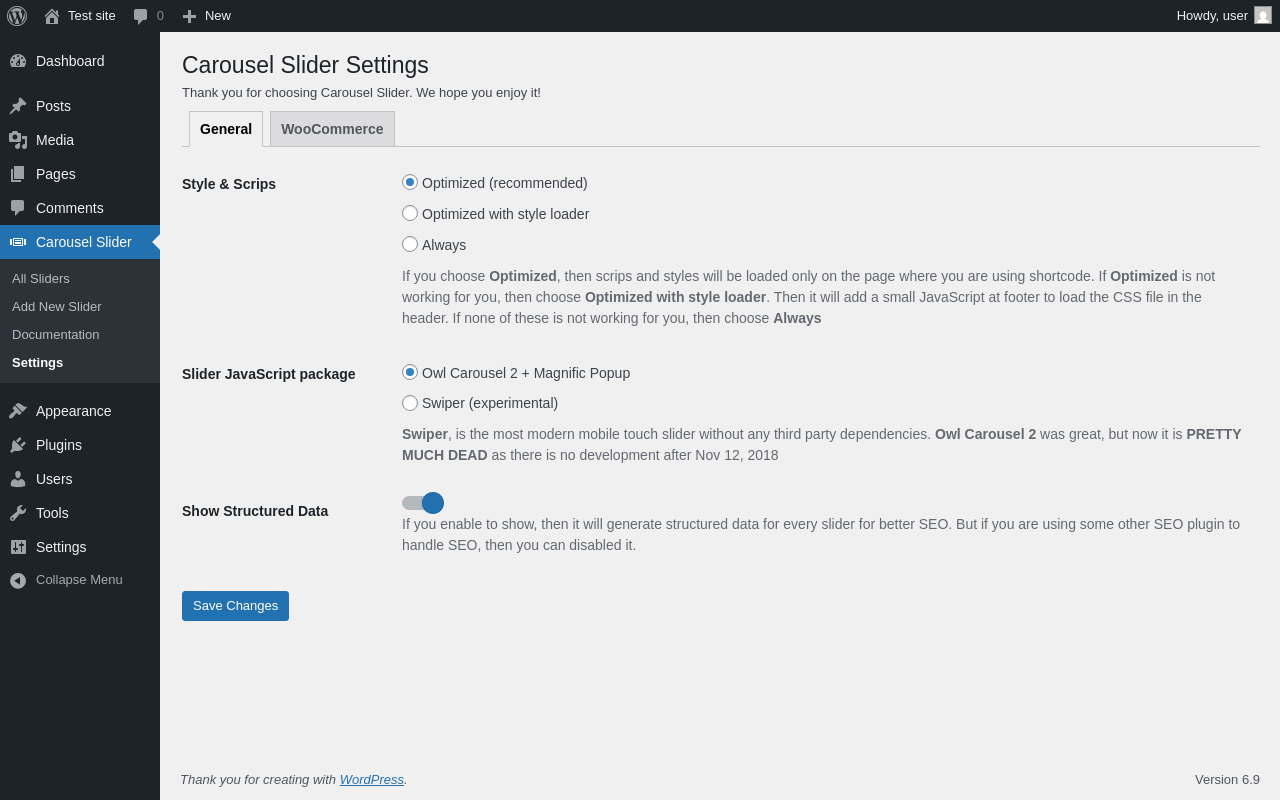The width and height of the screenshot is (1280, 800).
Task: Click the Dashboard gauge icon
Action: [18, 61]
